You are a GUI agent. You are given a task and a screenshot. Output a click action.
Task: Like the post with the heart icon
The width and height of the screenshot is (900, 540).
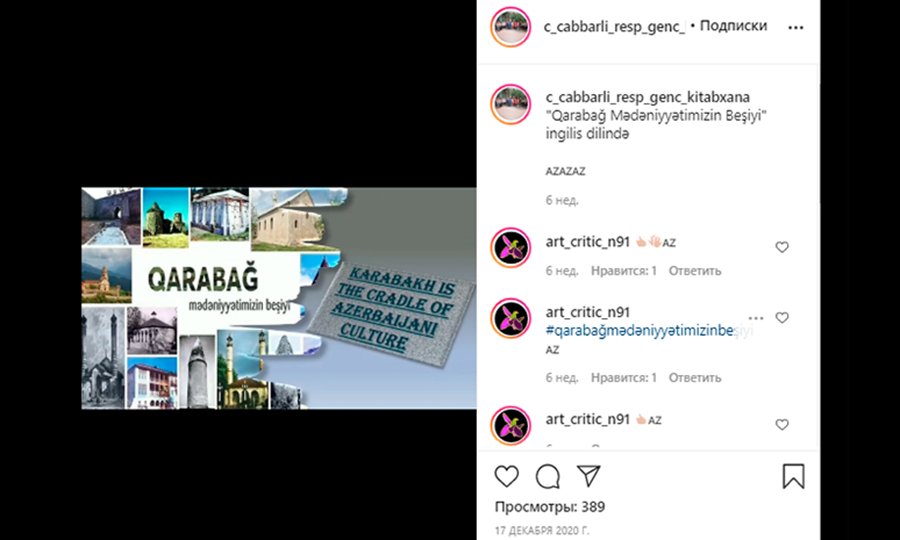(506, 476)
